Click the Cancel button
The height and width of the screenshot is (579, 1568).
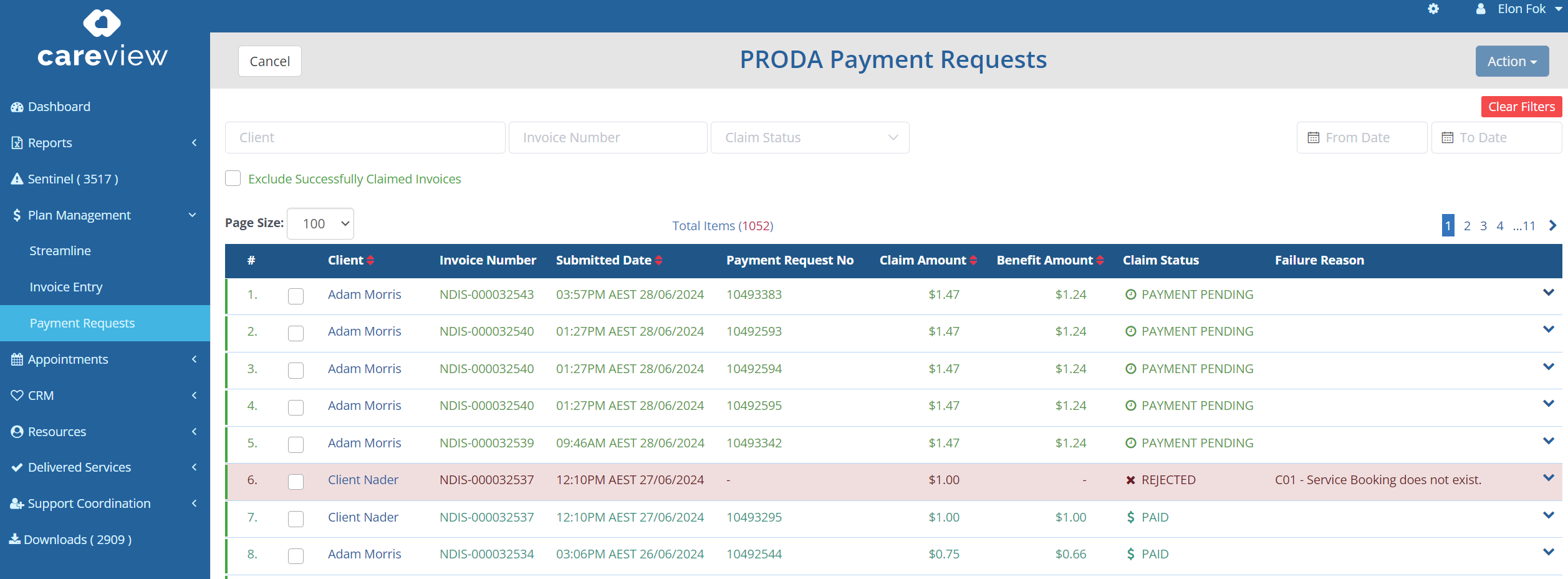point(269,61)
